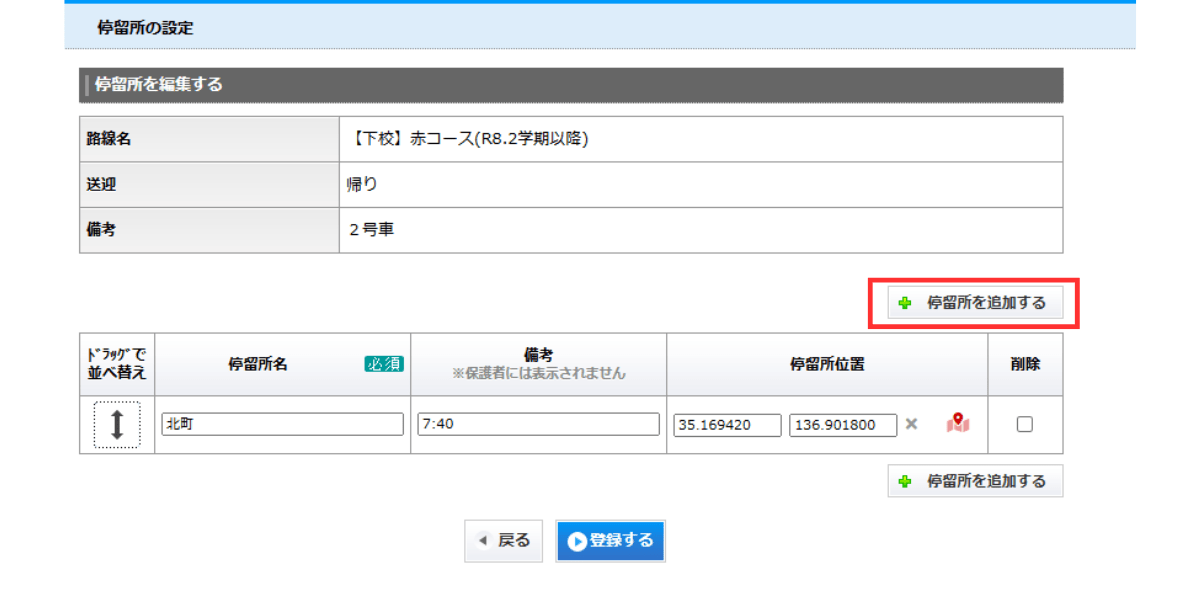Viewport: 1200px width, 600px height.
Task: Click green plus icon in the red-highlighted add button
Action: pyautogui.click(x=905, y=303)
